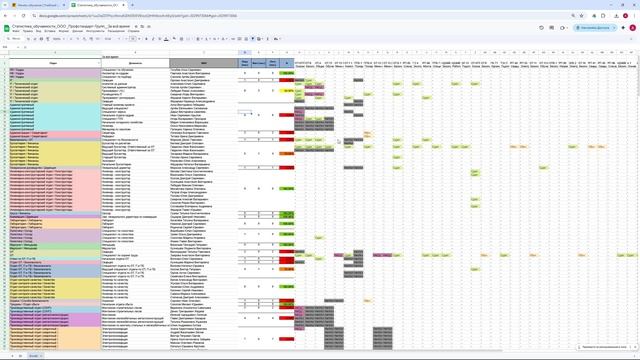Click the Merge cells icon

(188, 39)
